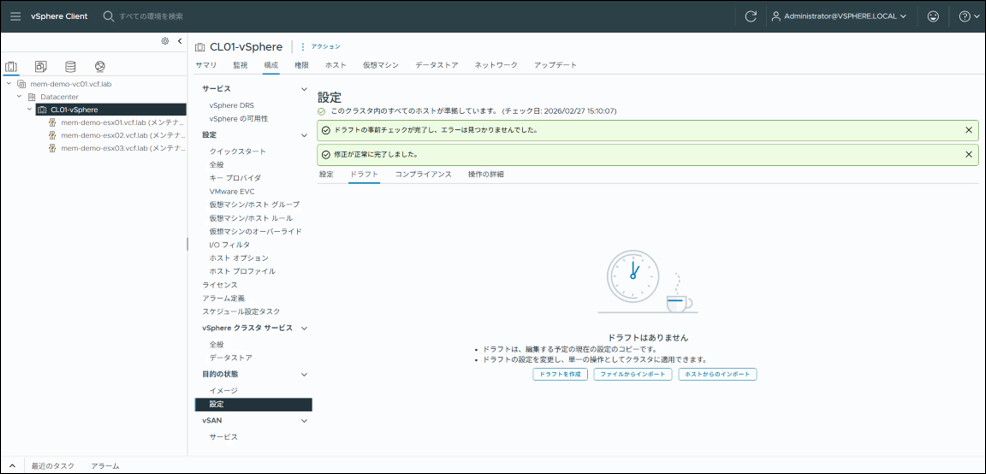The height and width of the screenshot is (474, 986).
Task: Click the ファイルからインポート button
Action: pyautogui.click(x=632, y=374)
